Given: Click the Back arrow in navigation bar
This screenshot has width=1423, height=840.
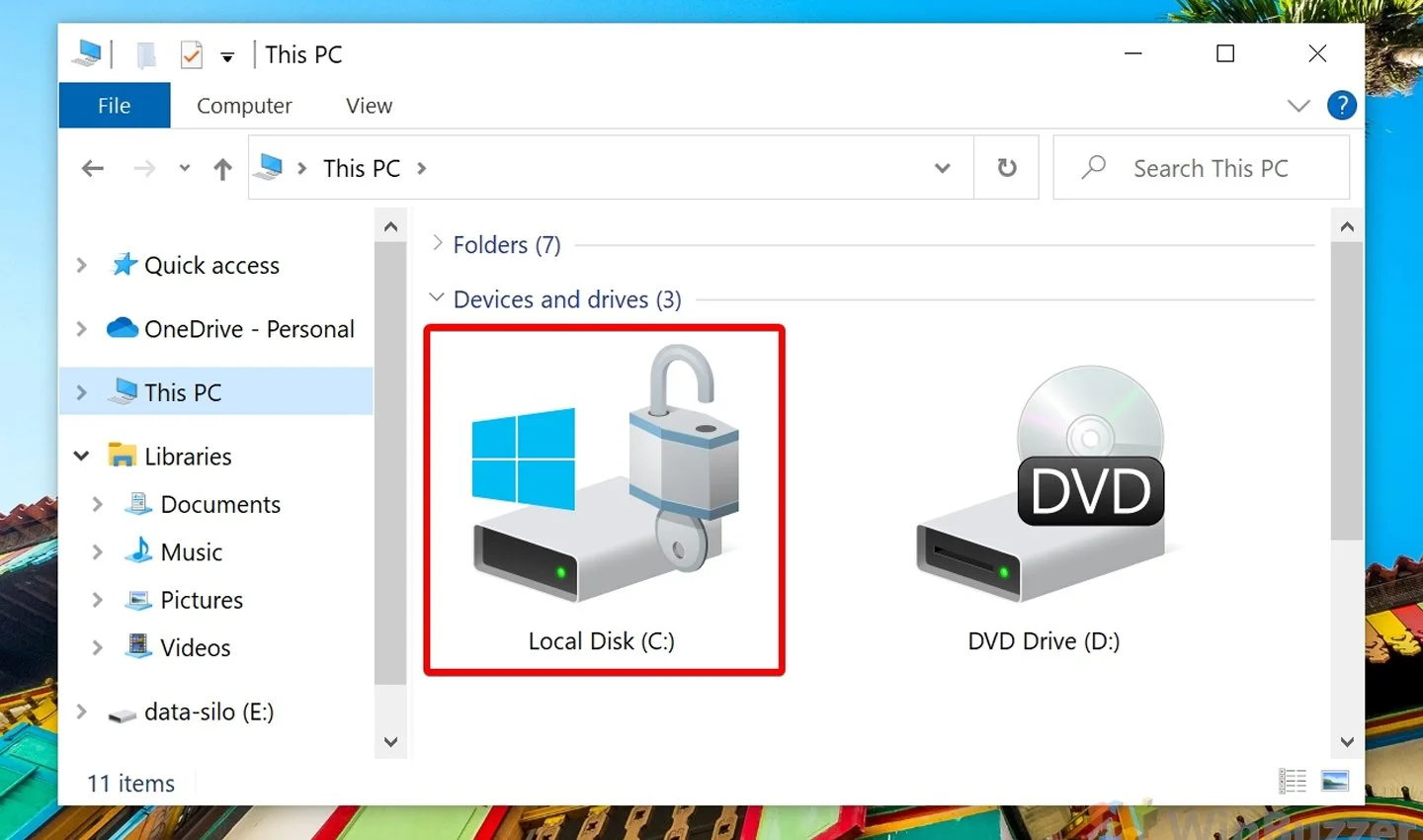Looking at the screenshot, I should [x=93, y=169].
